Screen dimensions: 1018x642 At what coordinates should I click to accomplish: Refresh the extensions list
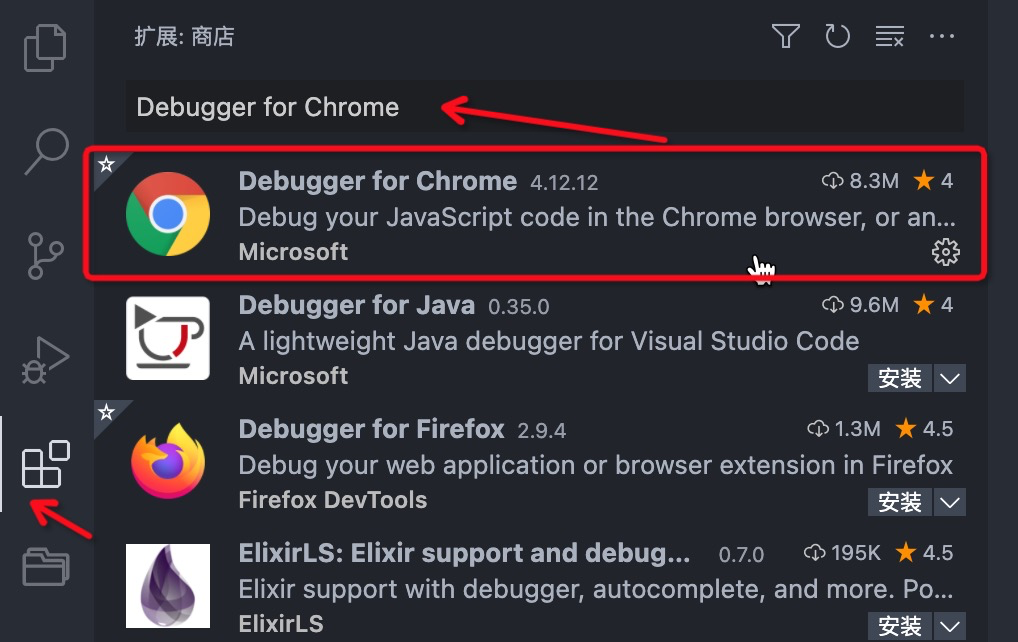pos(838,36)
